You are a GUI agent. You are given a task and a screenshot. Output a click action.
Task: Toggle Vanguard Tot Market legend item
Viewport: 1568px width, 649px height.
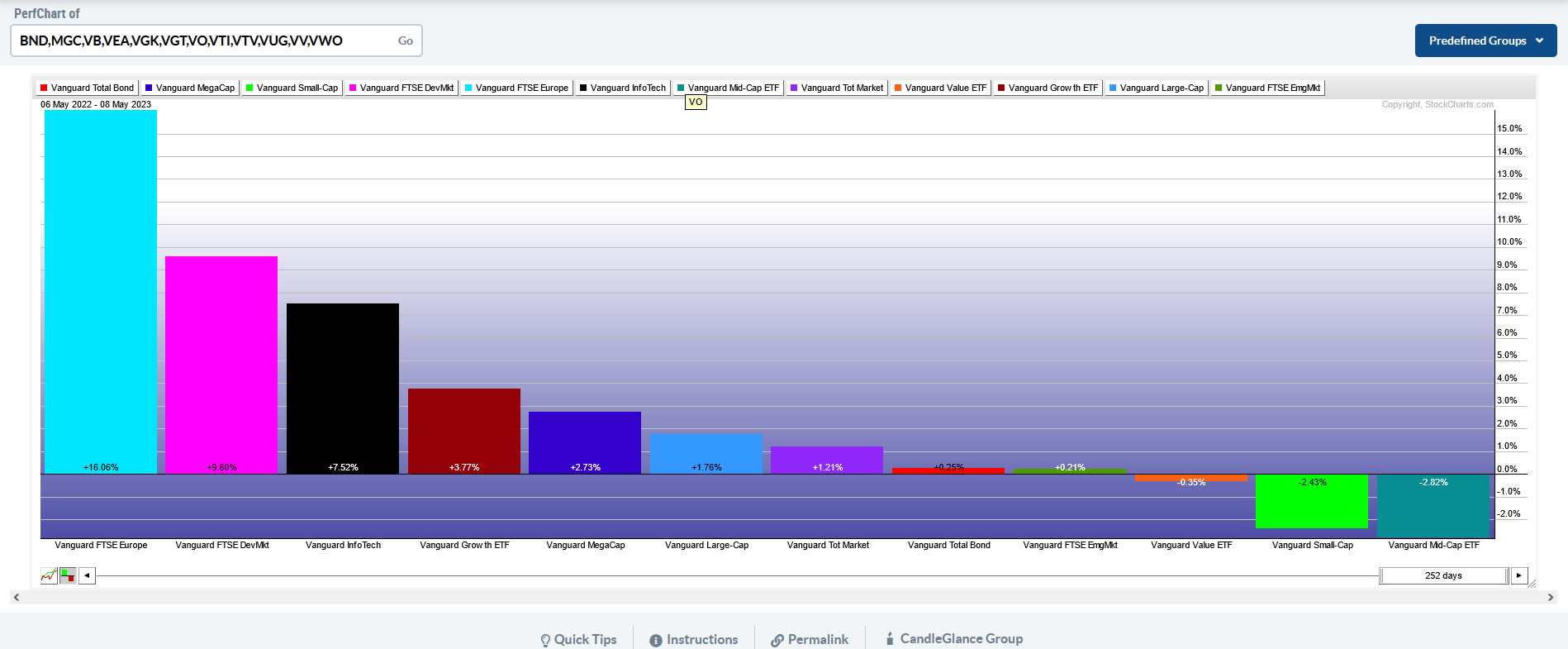pos(837,88)
